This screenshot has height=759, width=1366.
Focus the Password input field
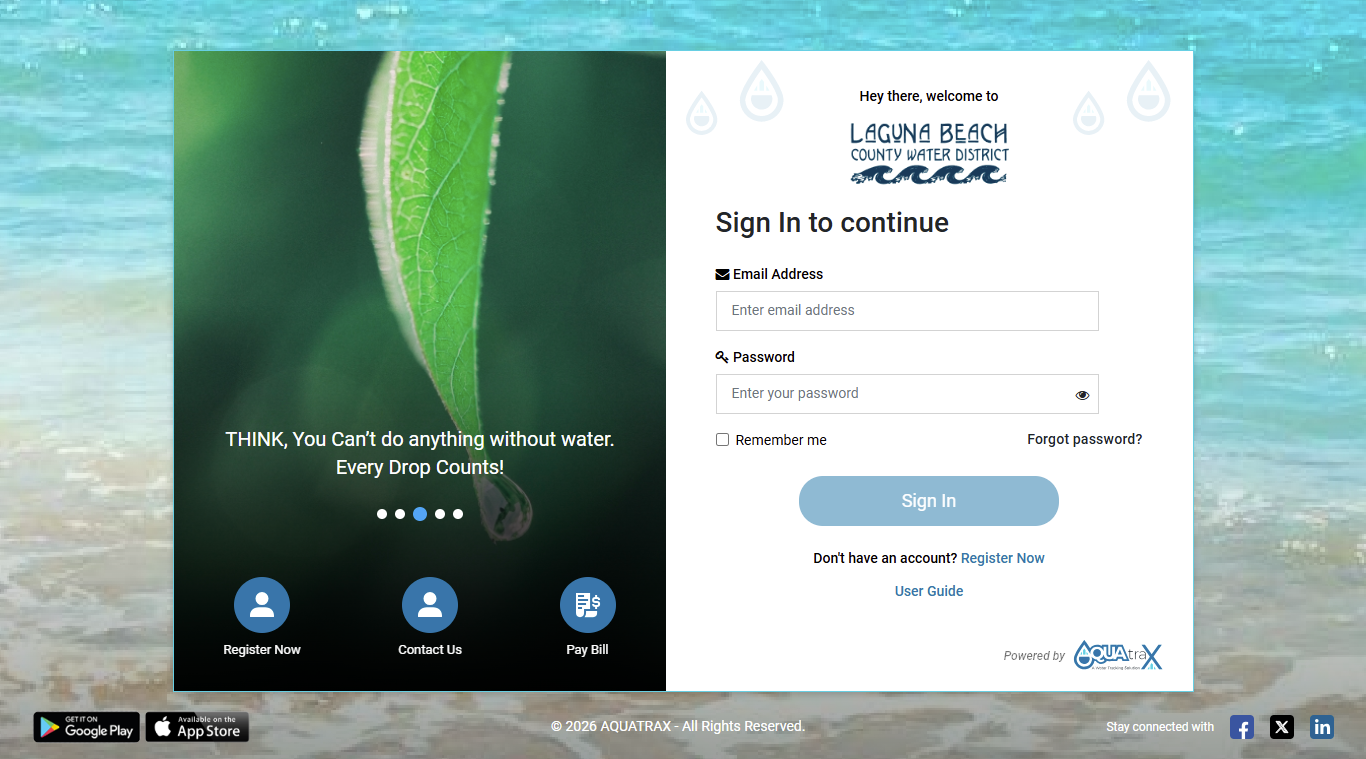point(907,394)
